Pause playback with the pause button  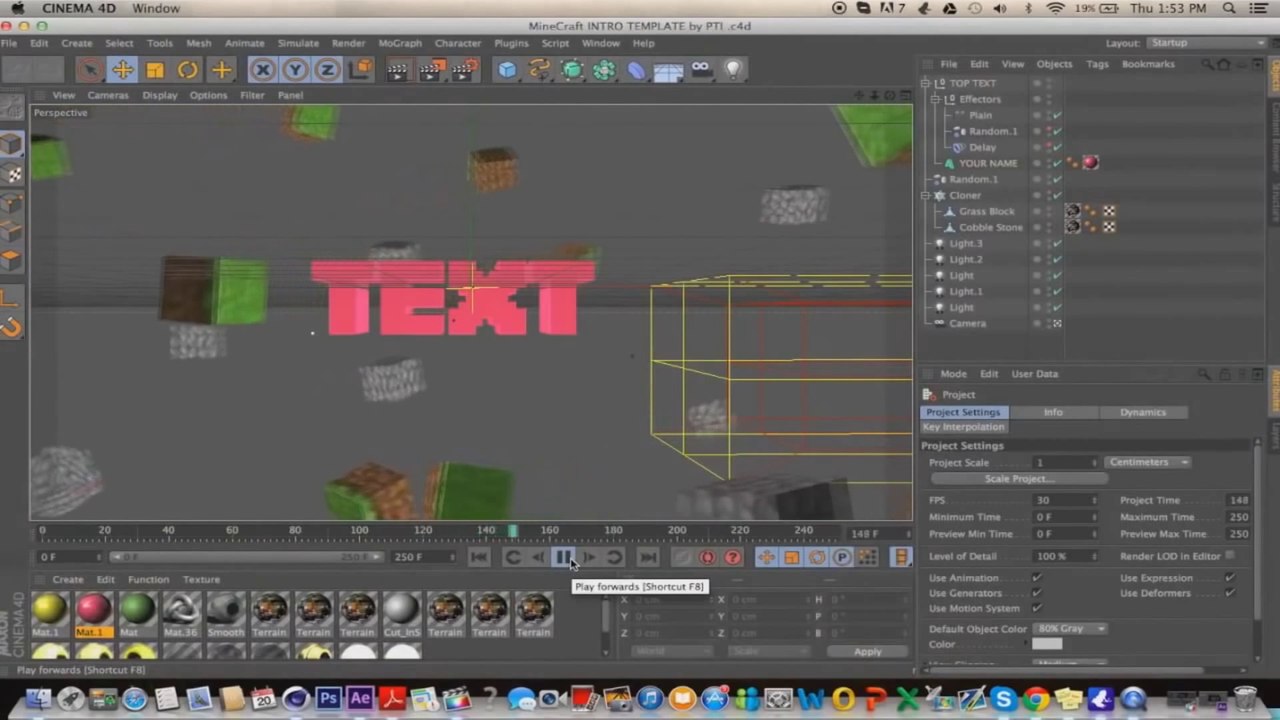563,557
